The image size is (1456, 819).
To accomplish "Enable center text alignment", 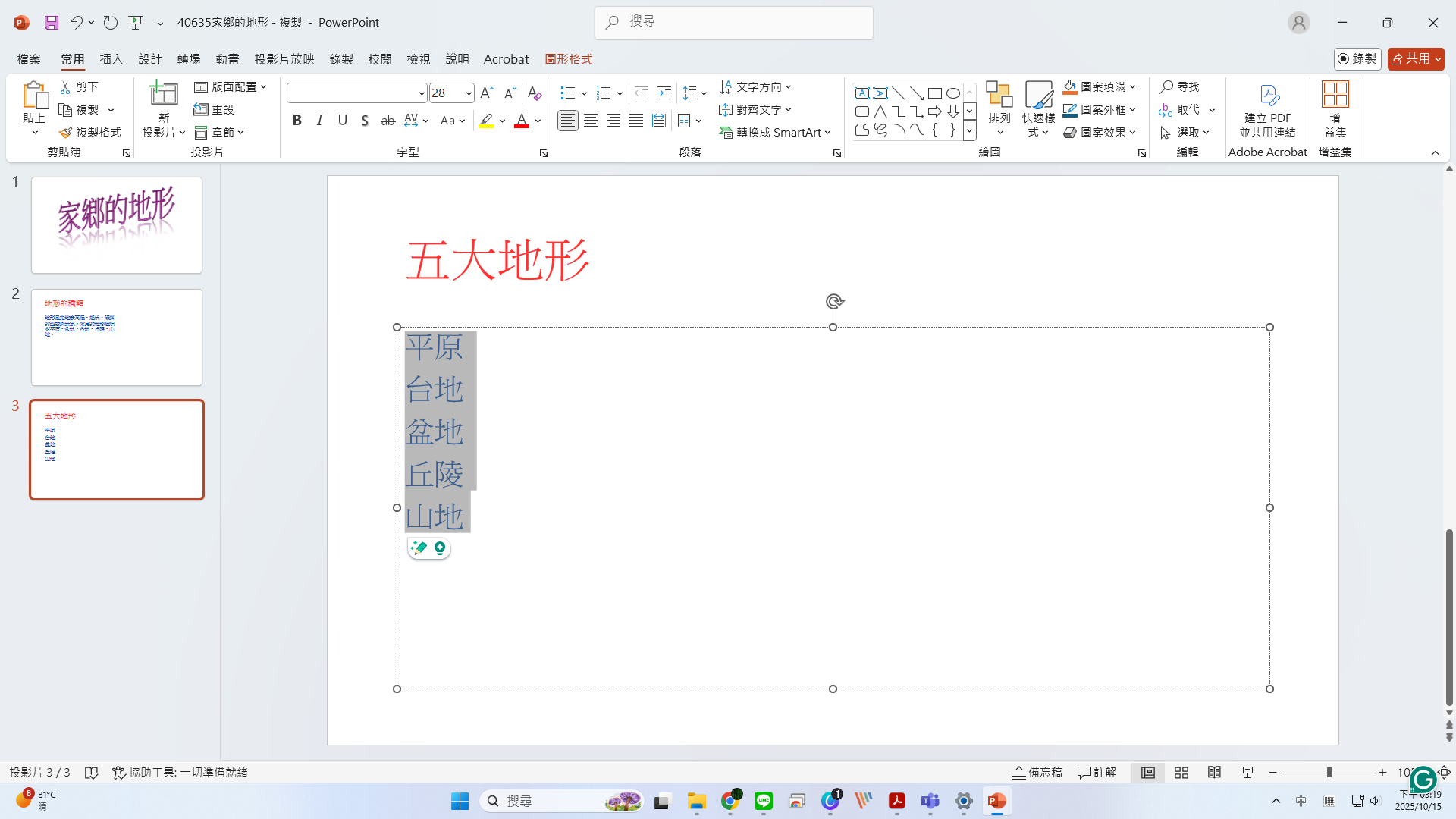I will tap(591, 121).
